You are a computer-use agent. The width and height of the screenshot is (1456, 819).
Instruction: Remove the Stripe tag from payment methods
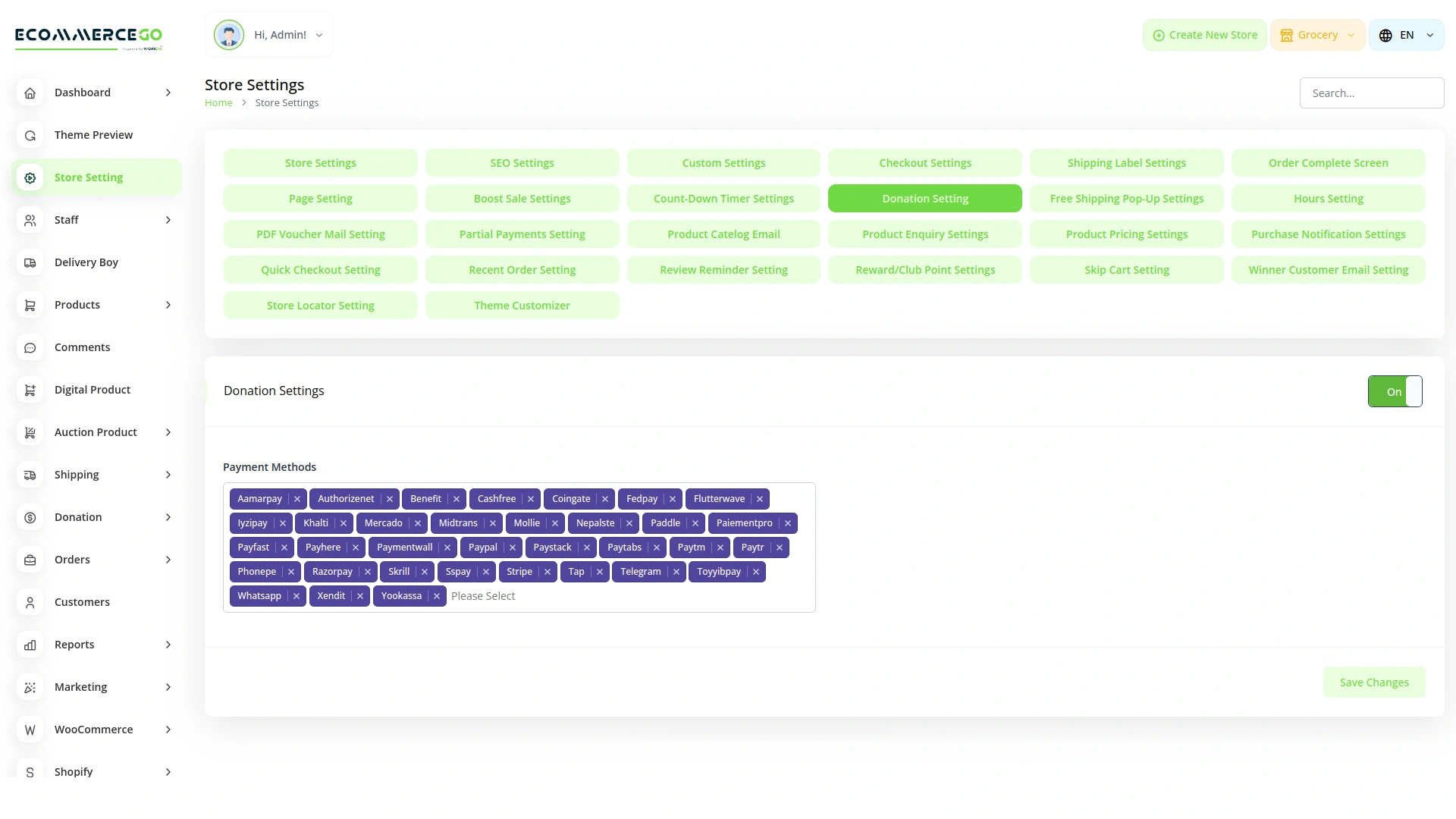548,572
